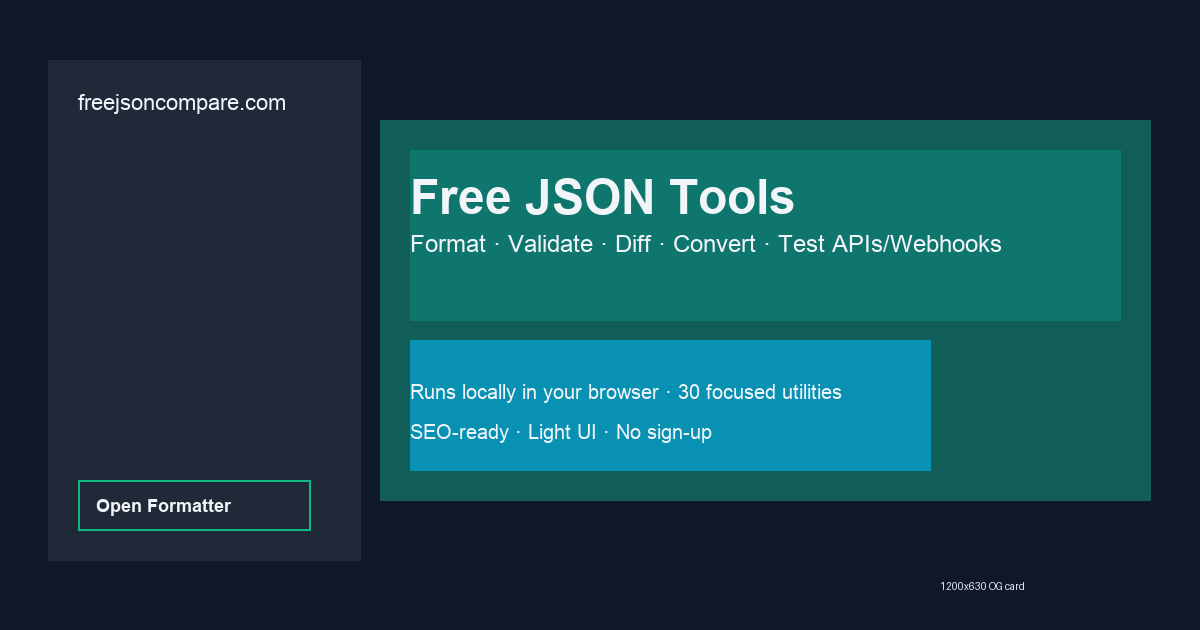The width and height of the screenshot is (1200, 630).
Task: Select the Validate tool label
Action: [x=550, y=243]
